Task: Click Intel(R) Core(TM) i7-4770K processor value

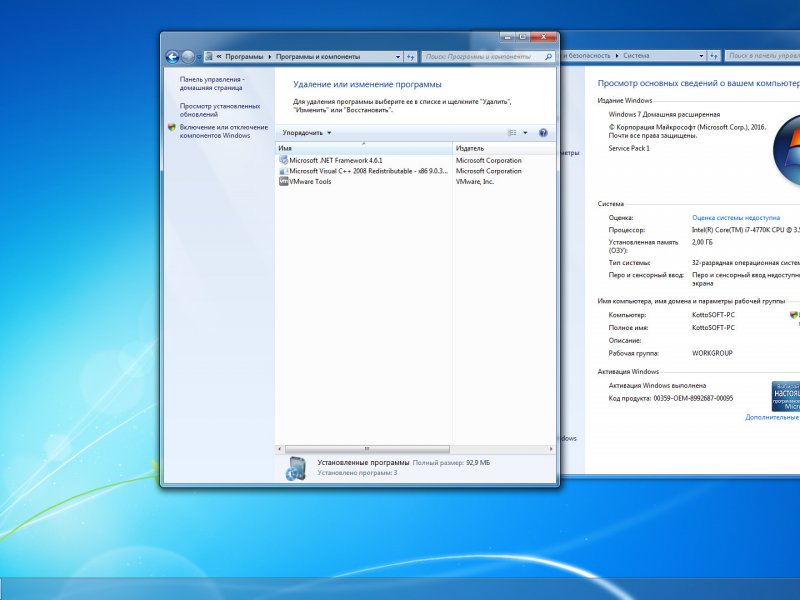Action: 746,230
